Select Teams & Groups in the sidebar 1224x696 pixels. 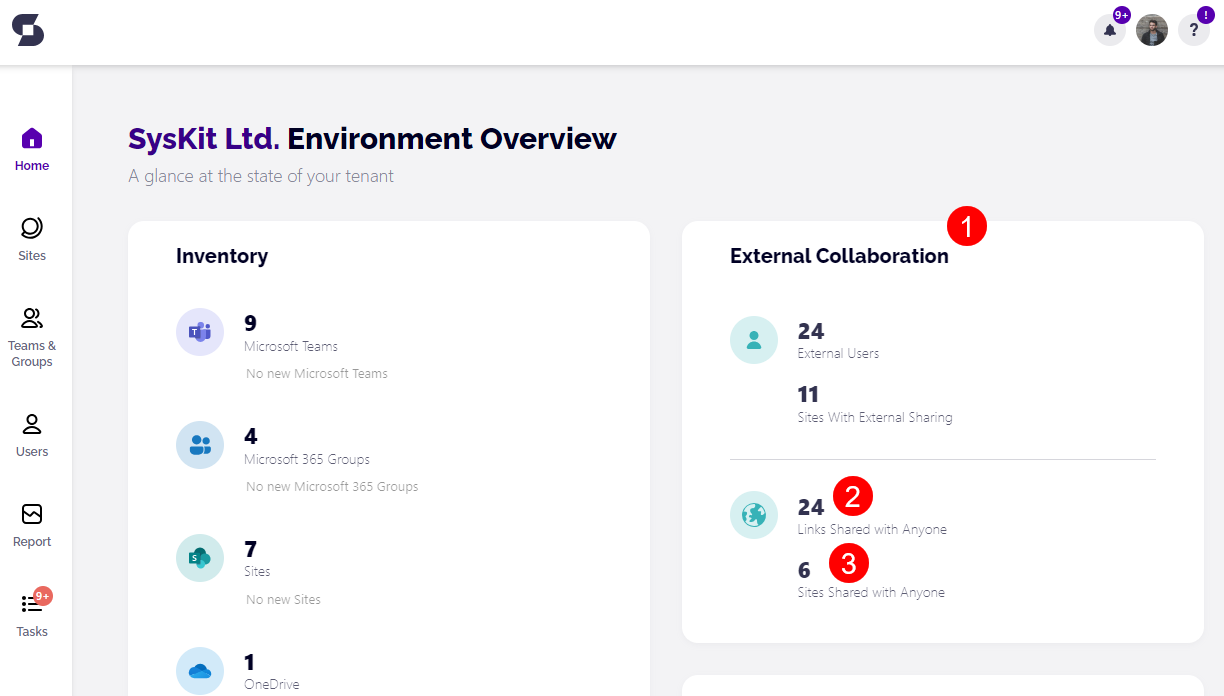point(32,333)
